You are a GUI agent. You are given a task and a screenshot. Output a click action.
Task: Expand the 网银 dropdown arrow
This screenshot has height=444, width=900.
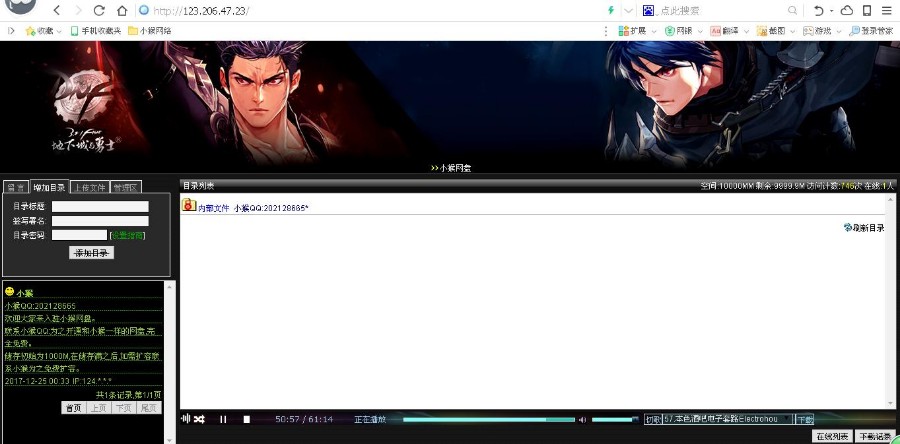(700, 31)
